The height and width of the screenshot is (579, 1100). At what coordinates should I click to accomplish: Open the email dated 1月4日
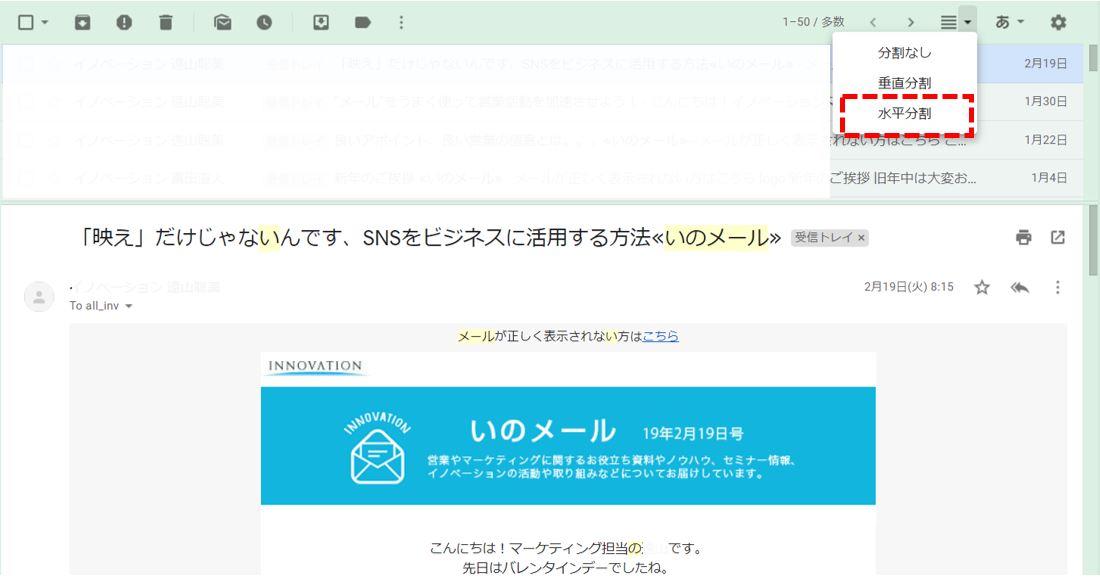point(544,178)
